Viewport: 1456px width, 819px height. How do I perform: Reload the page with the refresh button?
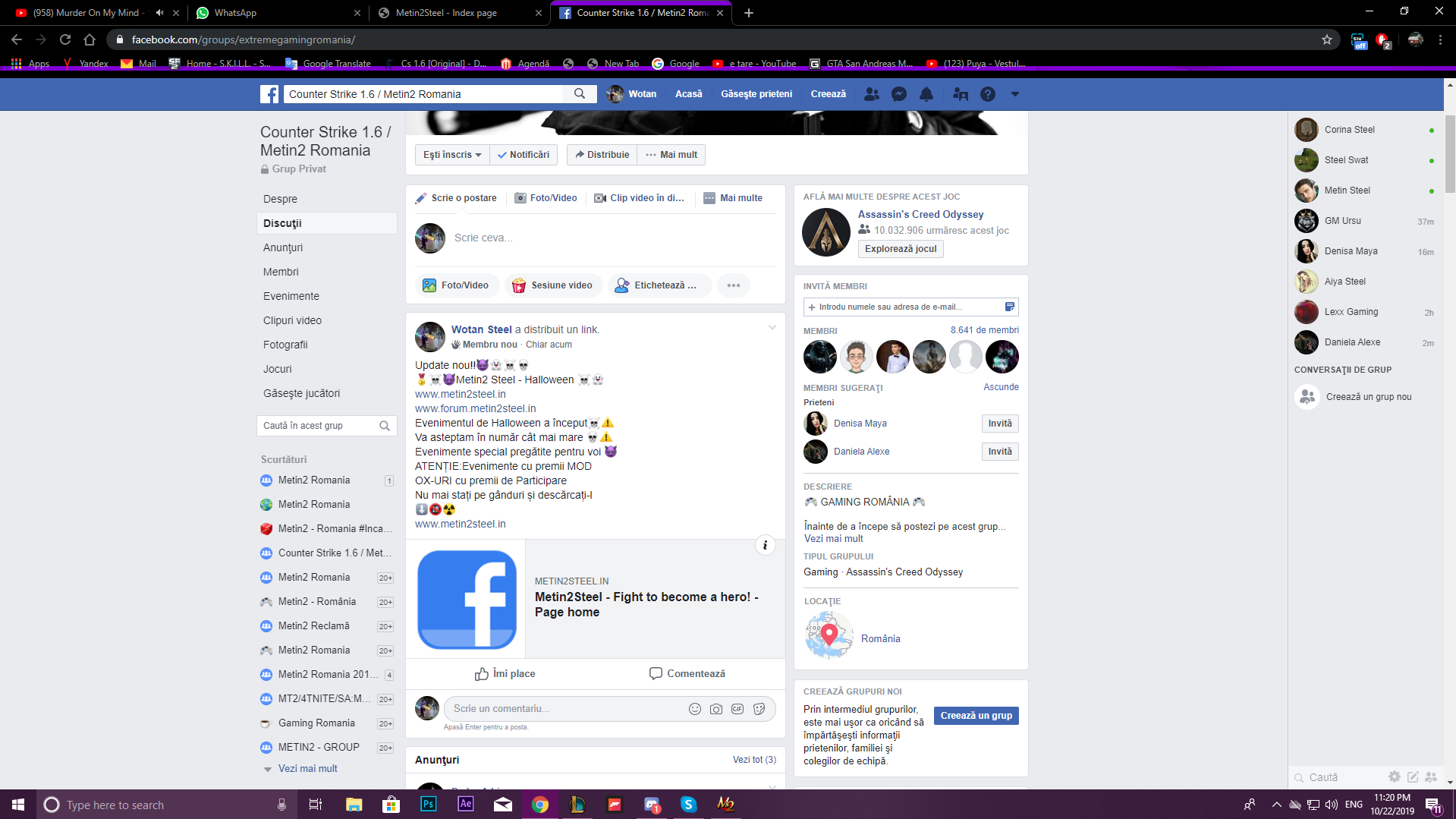pyautogui.click(x=65, y=39)
